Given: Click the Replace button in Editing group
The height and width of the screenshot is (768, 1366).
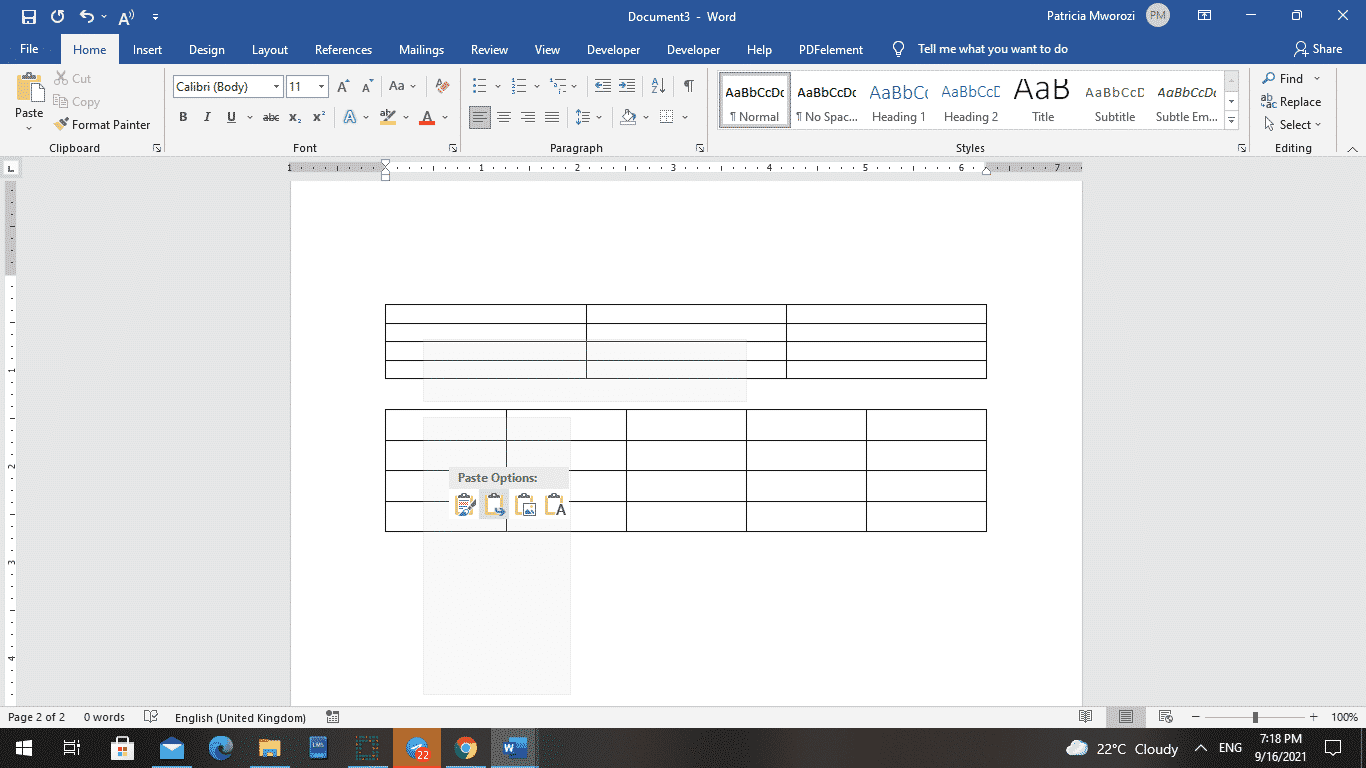Looking at the screenshot, I should [1292, 101].
